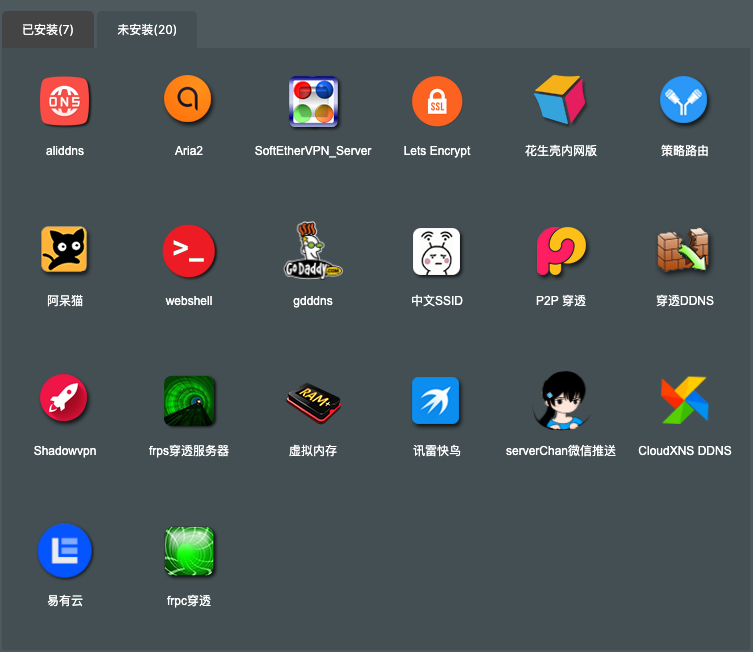Click the "虚拟内存" label
753x652 pixels.
click(313, 450)
